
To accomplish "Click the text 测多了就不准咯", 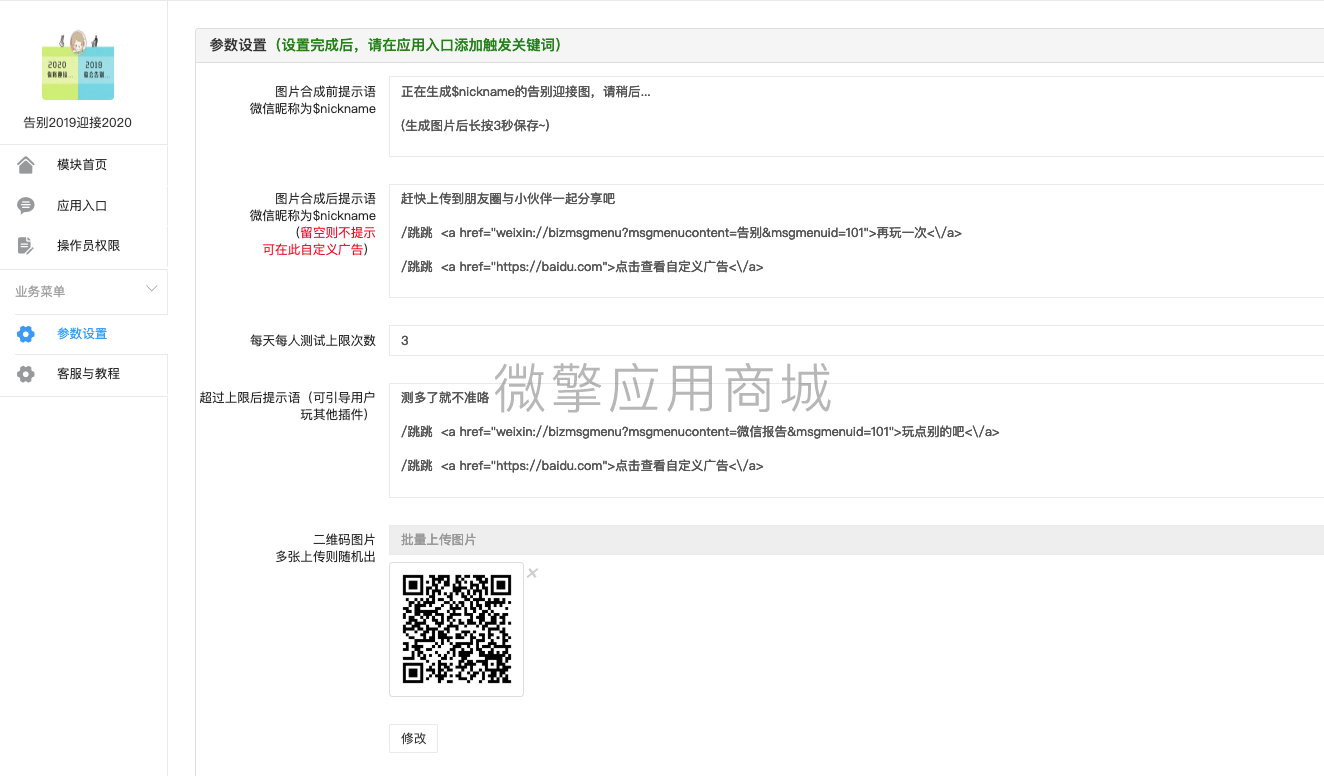I will 445,398.
